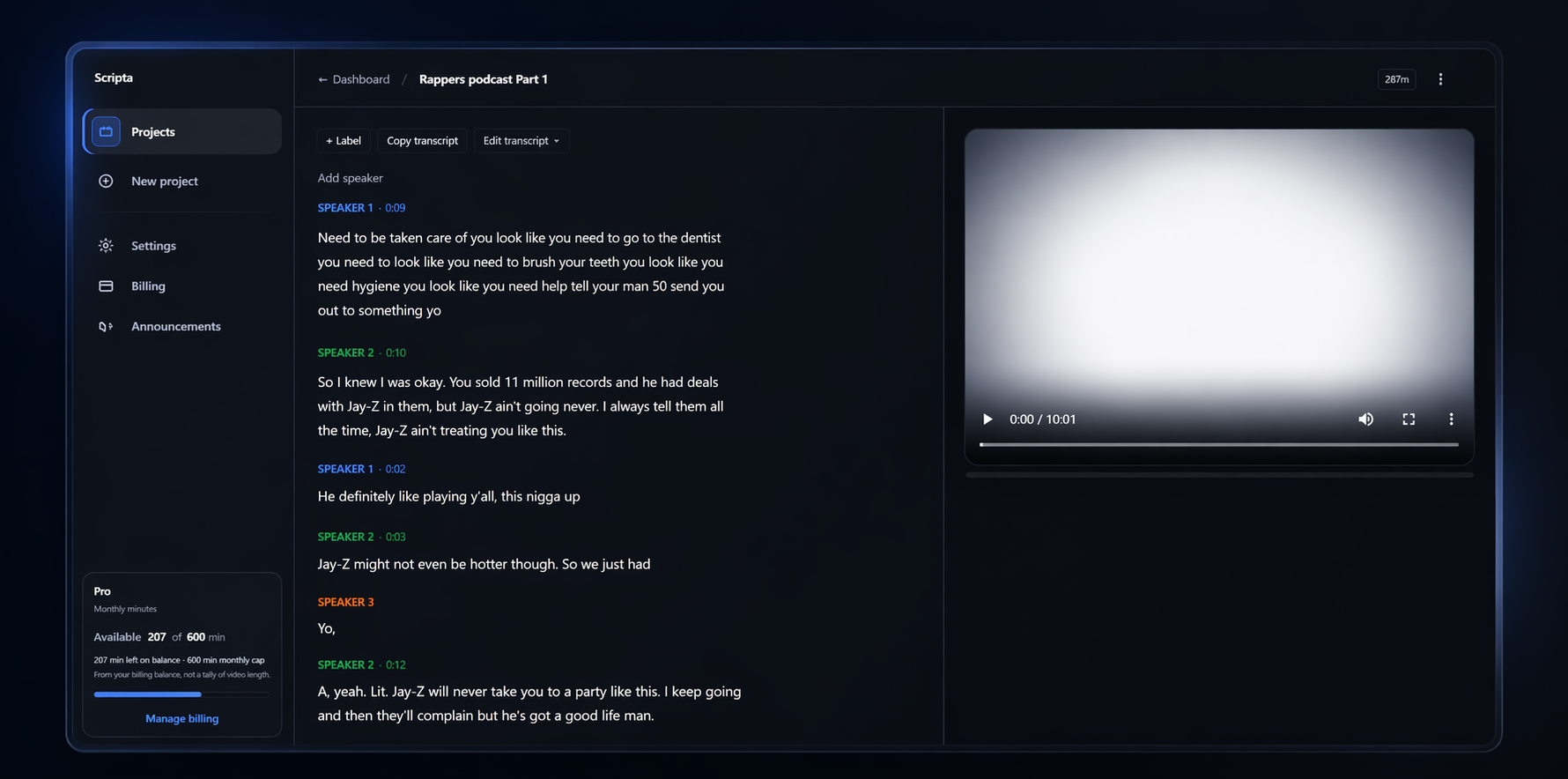Viewport: 1568px width, 779px height.
Task: Click the Billing card icon
Action: coord(106,286)
